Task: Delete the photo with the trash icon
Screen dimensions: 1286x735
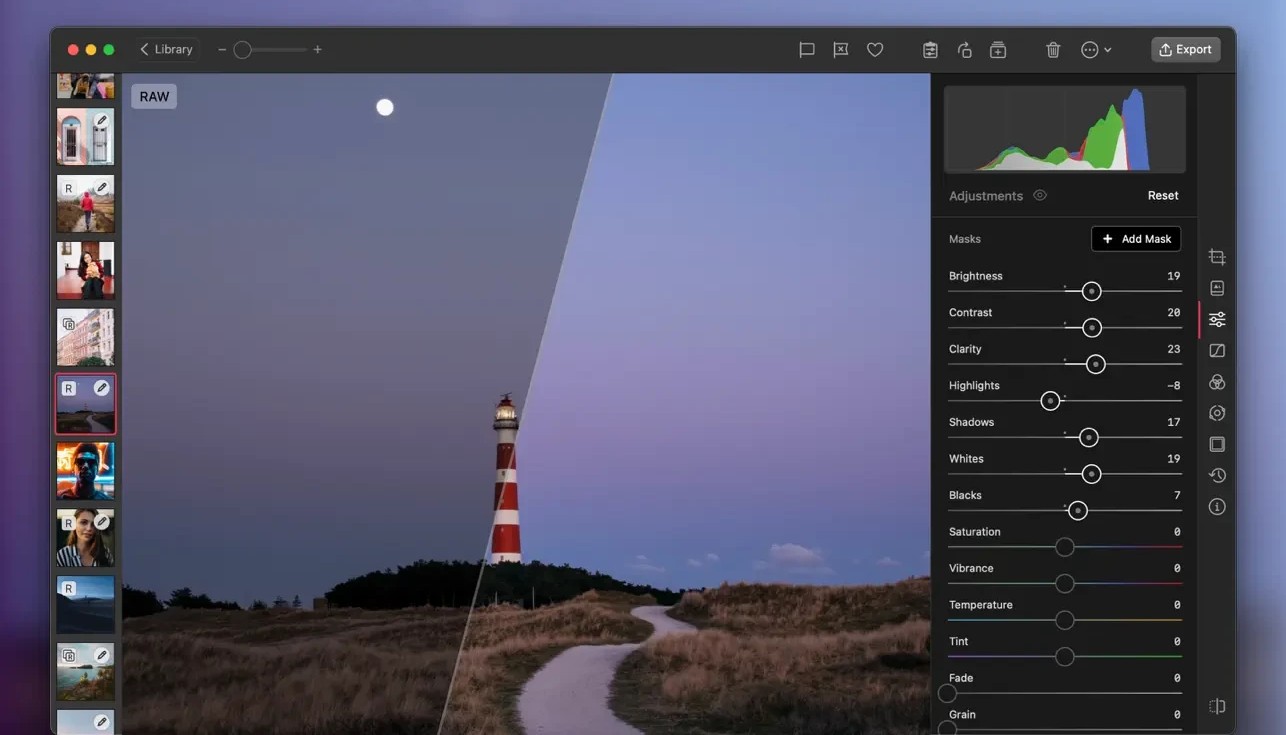Action: point(1053,49)
